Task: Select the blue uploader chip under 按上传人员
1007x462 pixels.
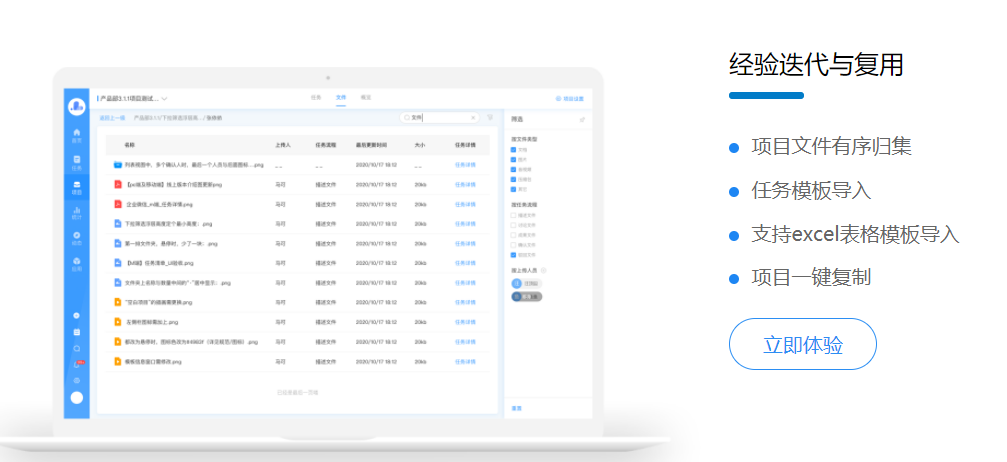Action: point(527,283)
